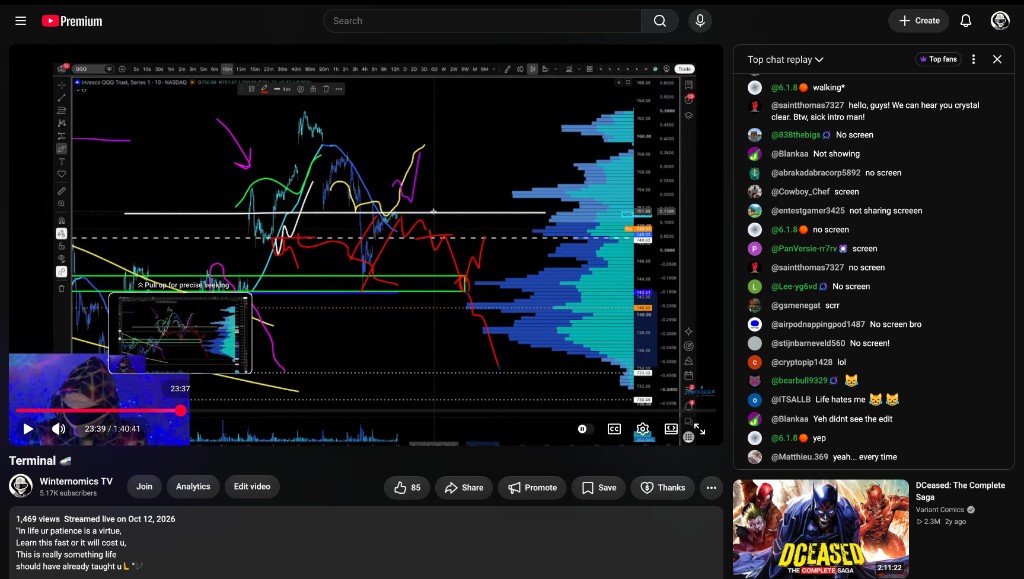The image size is (1024, 579).
Task: Toggle closed captions with the CC button
Action: click(615, 429)
